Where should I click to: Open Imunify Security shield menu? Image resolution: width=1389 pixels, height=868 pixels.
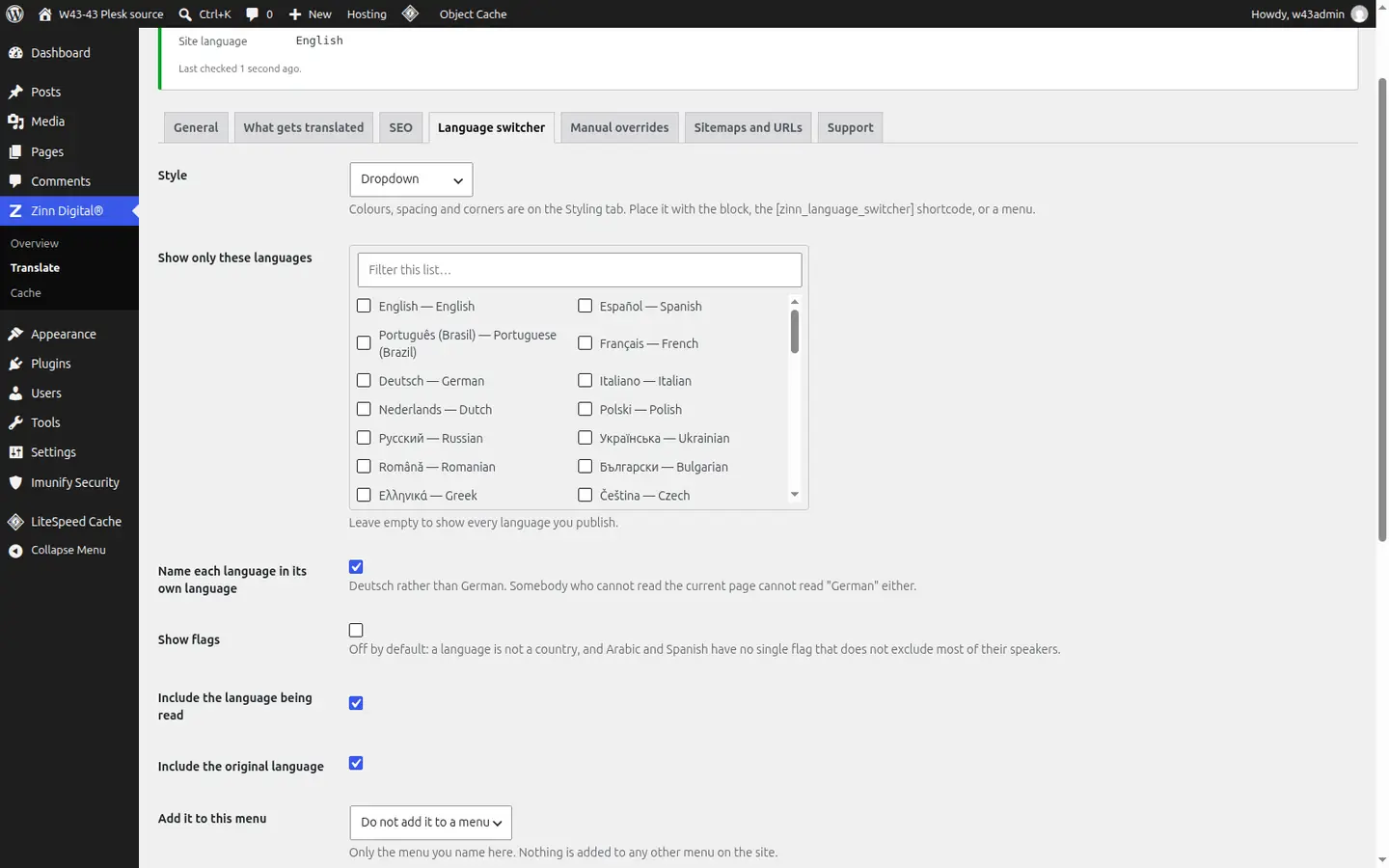(69, 482)
